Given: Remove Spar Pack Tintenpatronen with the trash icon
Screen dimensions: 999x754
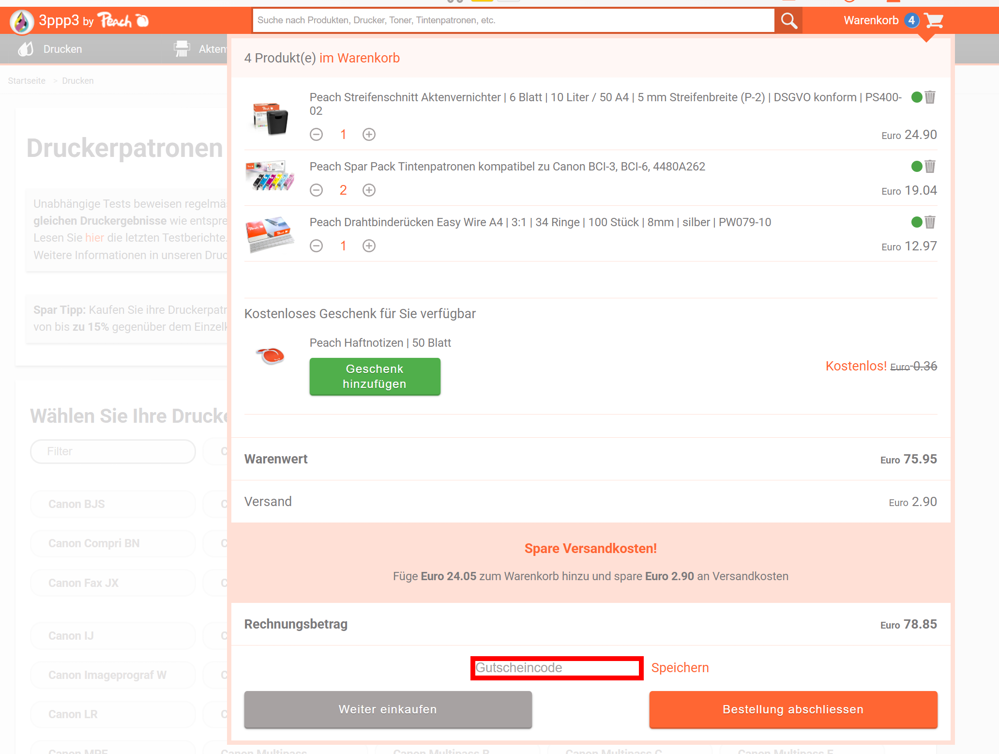Looking at the screenshot, I should pos(930,166).
